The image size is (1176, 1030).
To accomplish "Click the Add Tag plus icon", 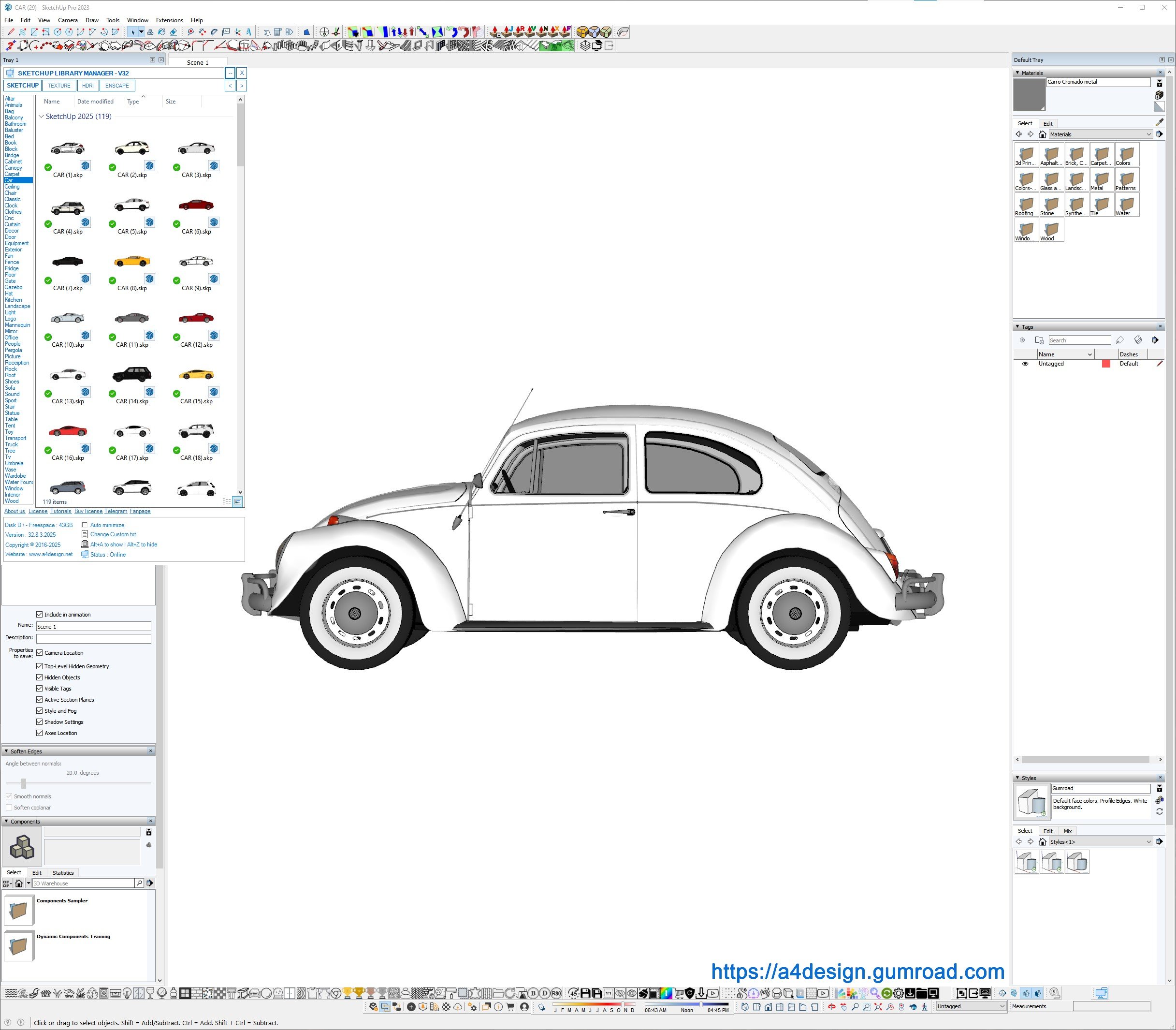I will [x=1022, y=340].
